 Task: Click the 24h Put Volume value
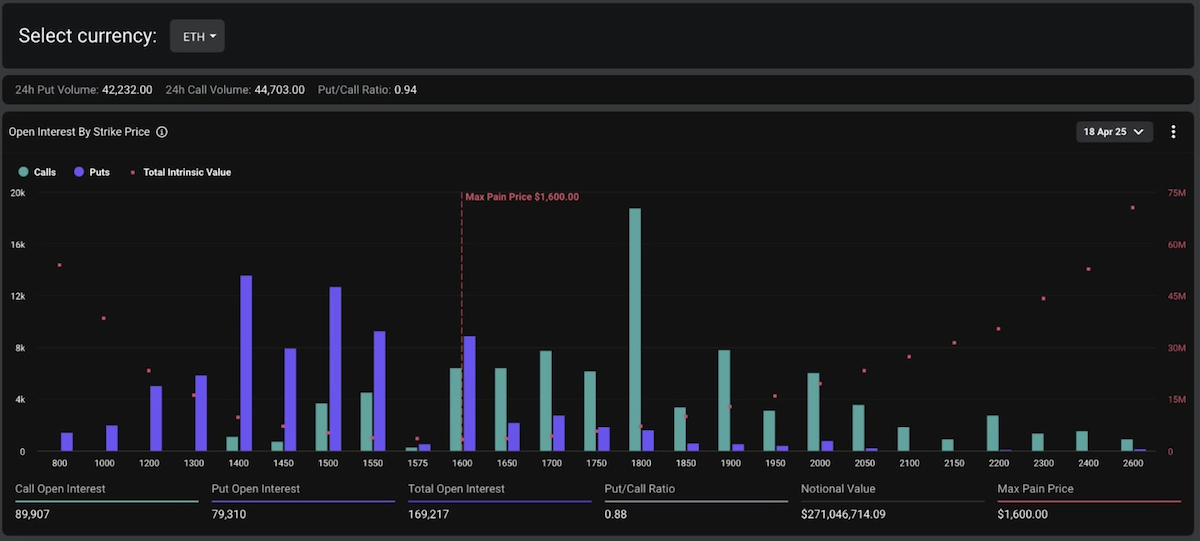click(x=127, y=90)
